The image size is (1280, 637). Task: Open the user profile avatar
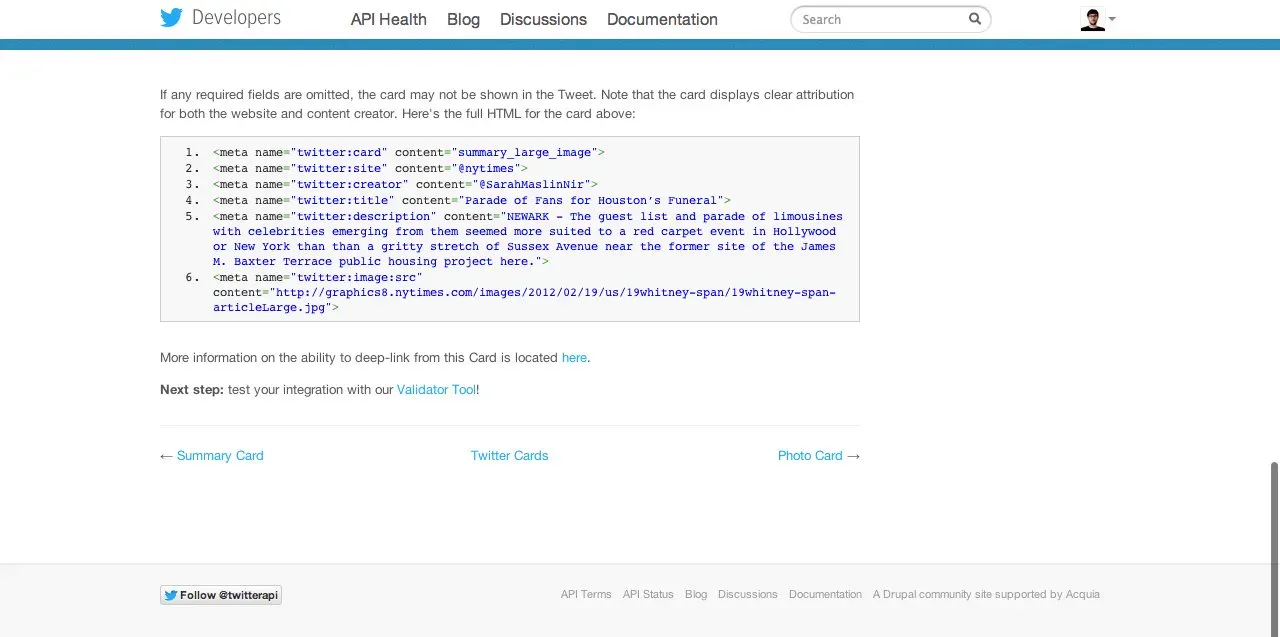pyautogui.click(x=1091, y=18)
